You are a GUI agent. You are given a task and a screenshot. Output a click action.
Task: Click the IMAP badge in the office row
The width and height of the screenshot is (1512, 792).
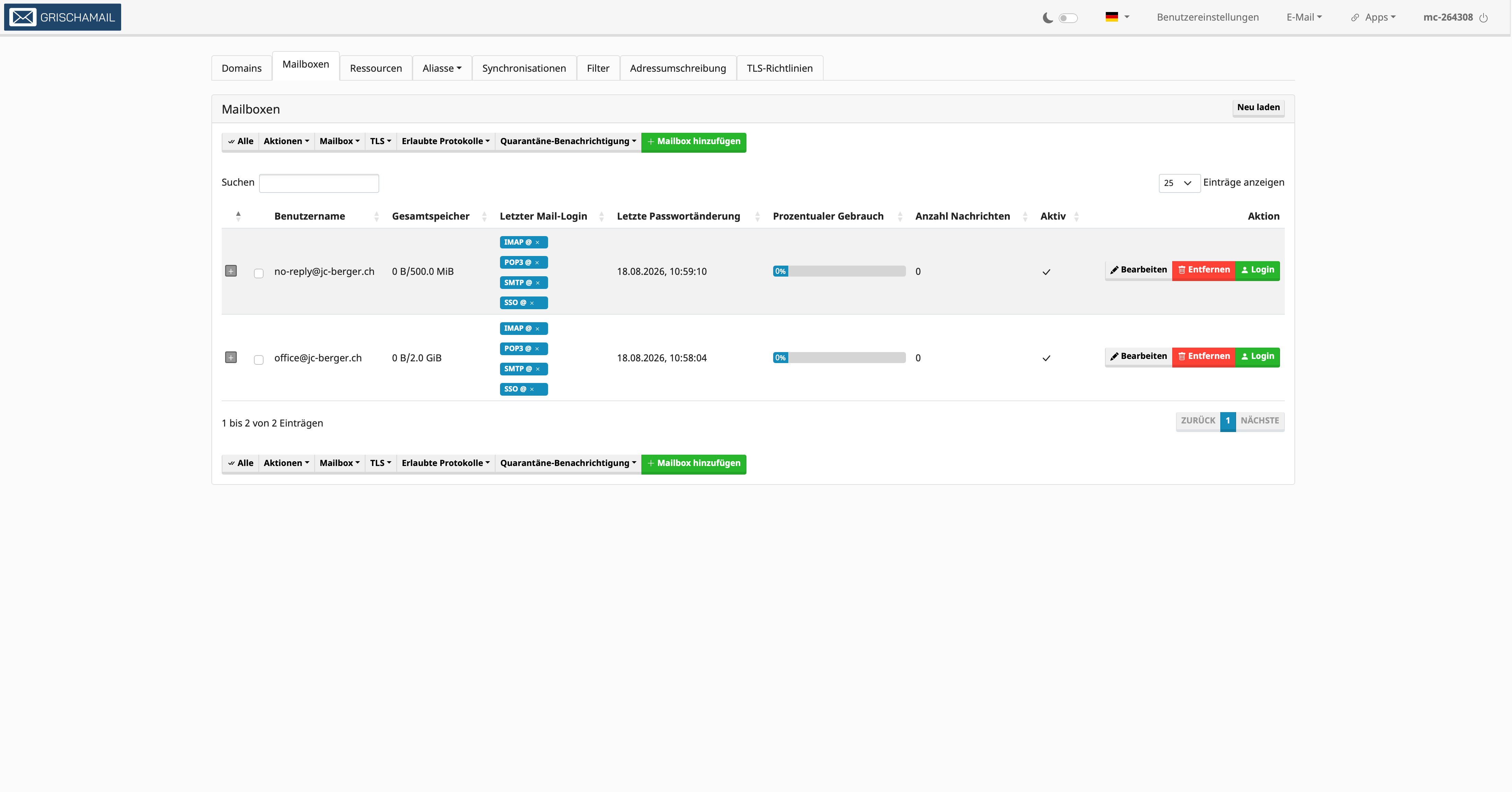click(524, 329)
